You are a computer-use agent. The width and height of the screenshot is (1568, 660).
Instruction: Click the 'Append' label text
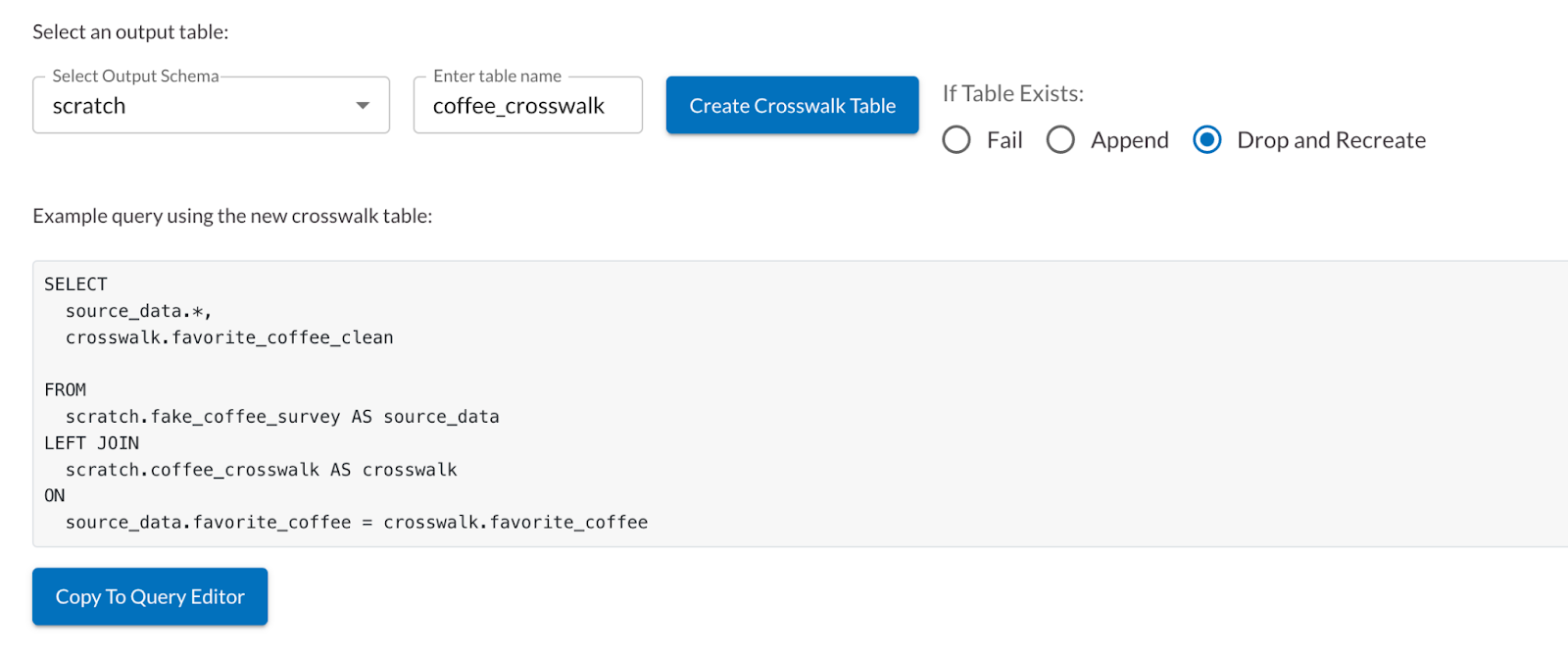1129,140
